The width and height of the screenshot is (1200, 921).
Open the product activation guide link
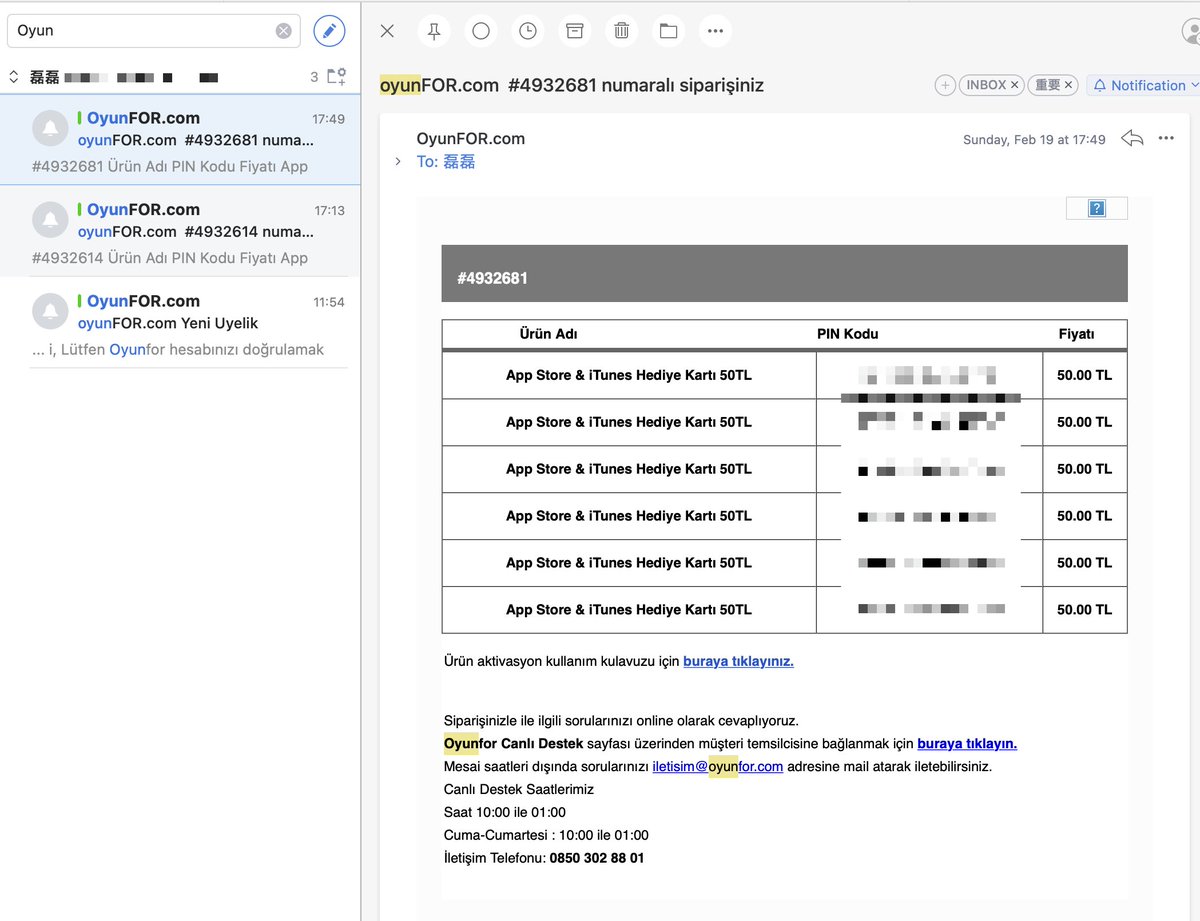point(738,661)
